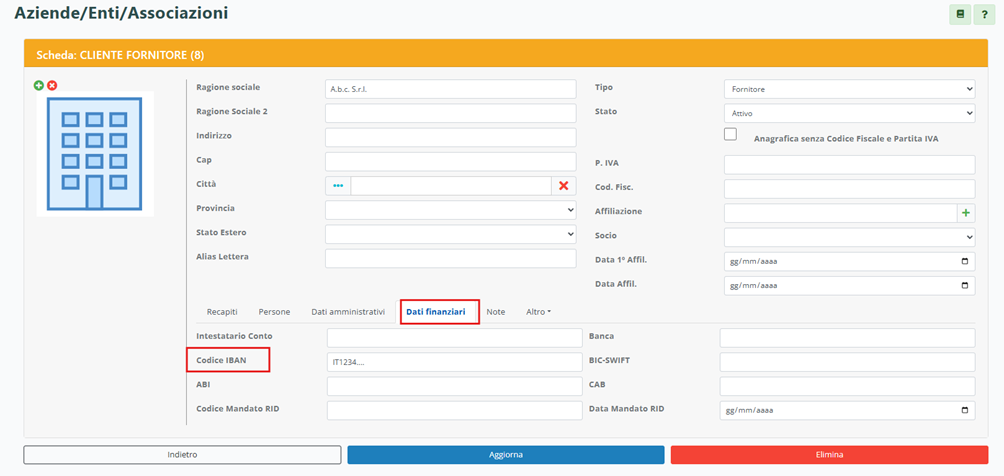Open calendar picker for Data 1° Affil.
Viewport: 1004px width, 476px height.
click(x=964, y=261)
